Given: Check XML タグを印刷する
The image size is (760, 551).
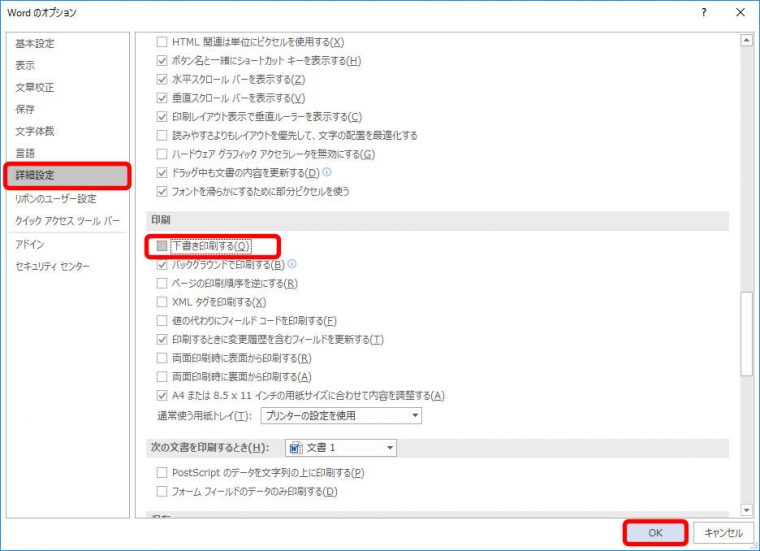Looking at the screenshot, I should tap(162, 302).
